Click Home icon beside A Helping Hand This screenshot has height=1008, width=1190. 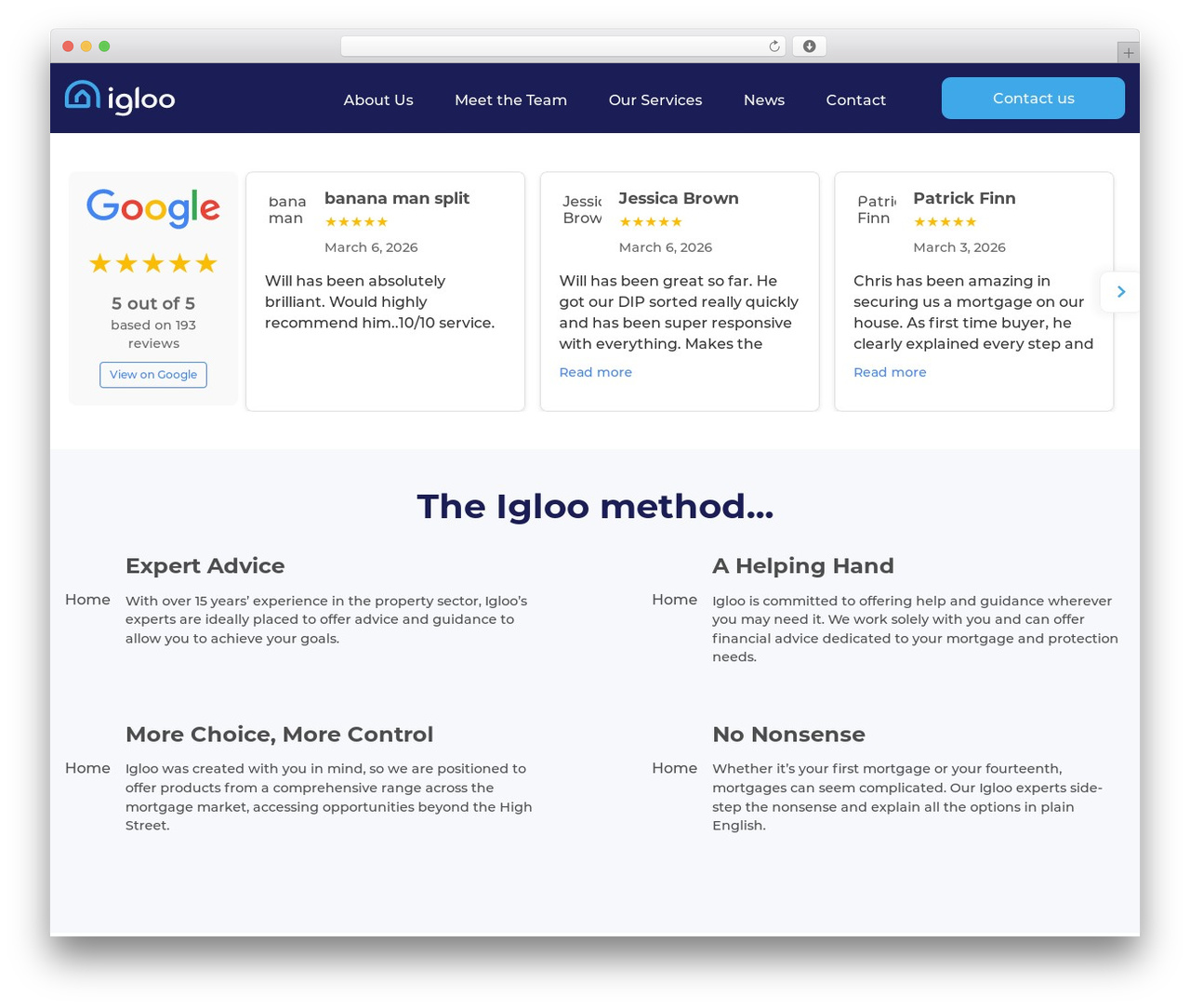click(674, 600)
